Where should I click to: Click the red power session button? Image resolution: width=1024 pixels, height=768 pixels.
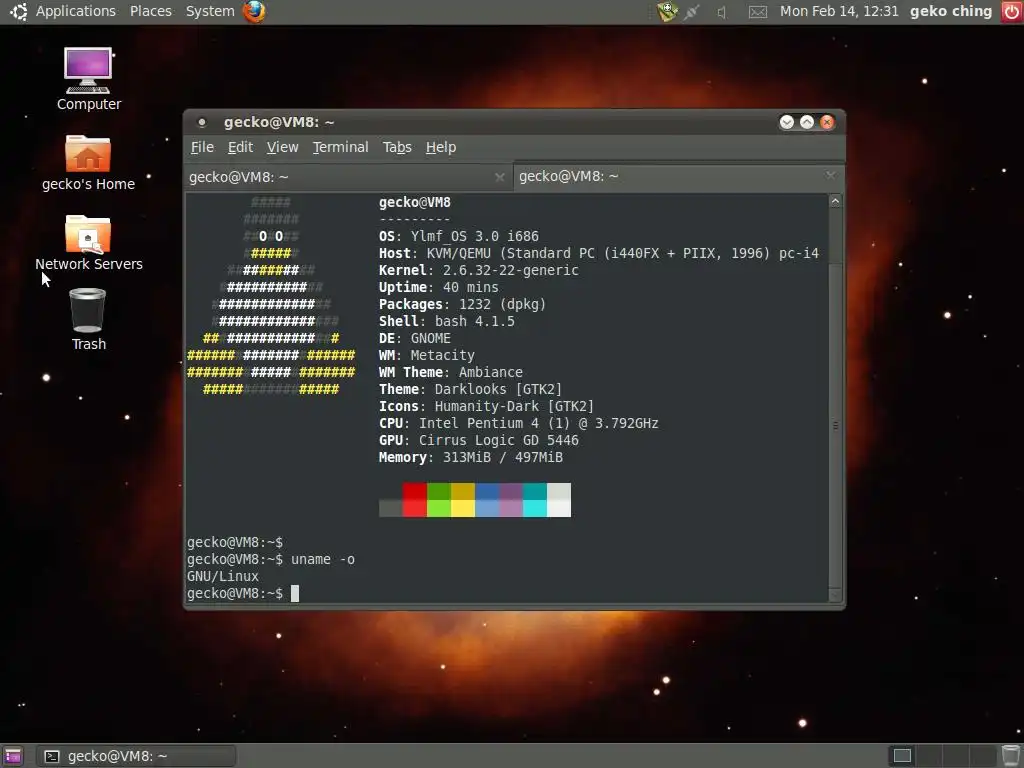click(x=1012, y=11)
